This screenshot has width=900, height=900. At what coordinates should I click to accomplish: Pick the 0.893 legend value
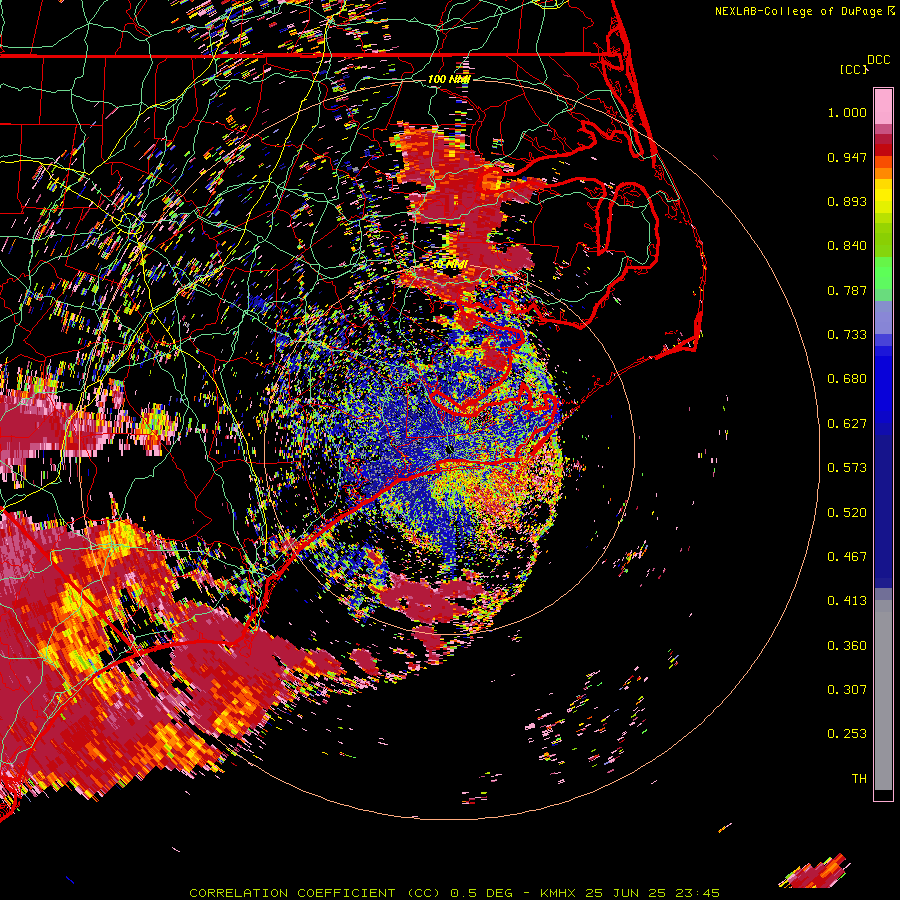coord(847,201)
